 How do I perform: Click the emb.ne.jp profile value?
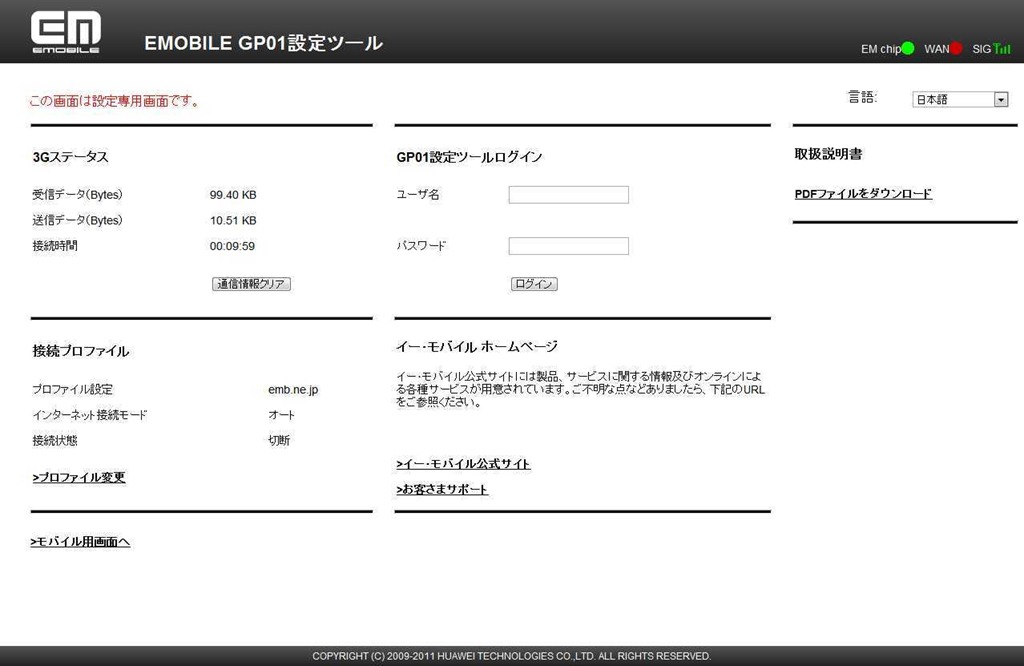293,390
